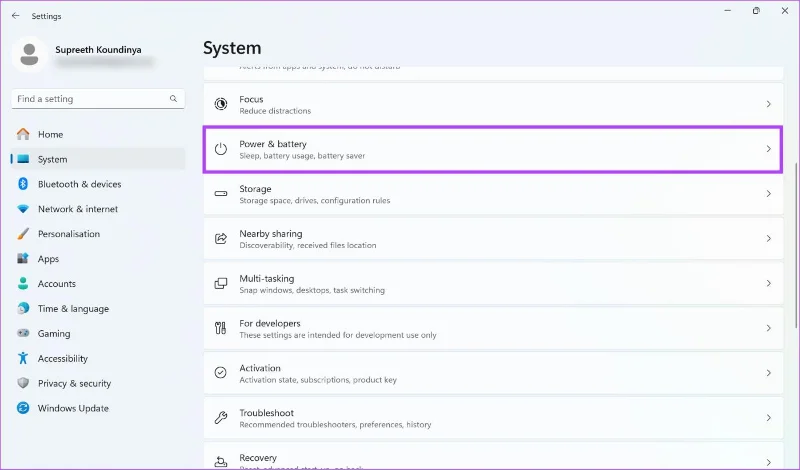Screen dimensions: 800x470
Task: Click the Activation checkmark icon
Action: point(220,373)
